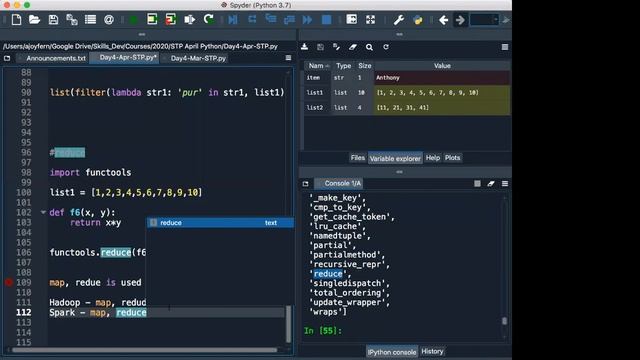The height and width of the screenshot is (360, 640).
Task: Switch to IPython console tab
Action: click(392, 352)
